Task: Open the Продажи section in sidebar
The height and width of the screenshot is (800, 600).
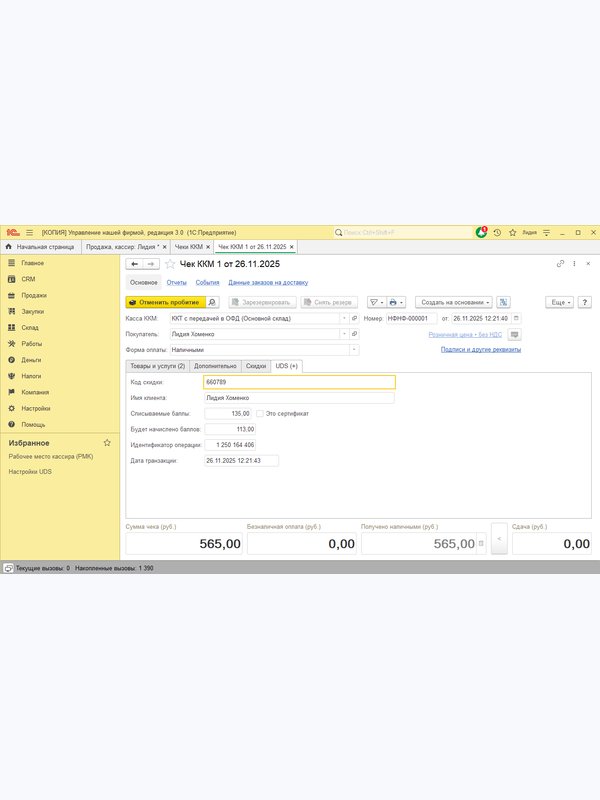Action: (34, 295)
